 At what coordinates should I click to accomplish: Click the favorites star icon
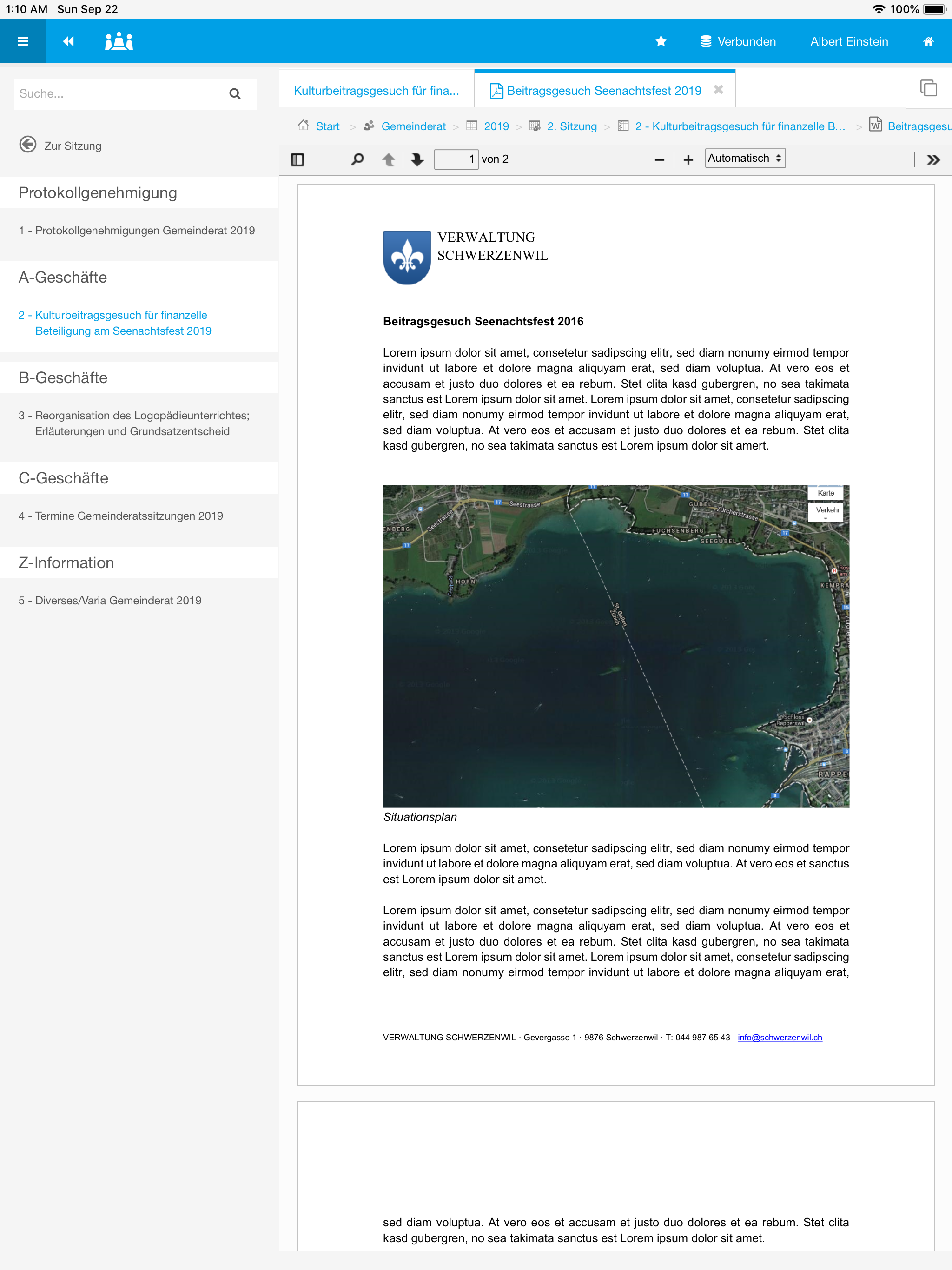point(661,41)
